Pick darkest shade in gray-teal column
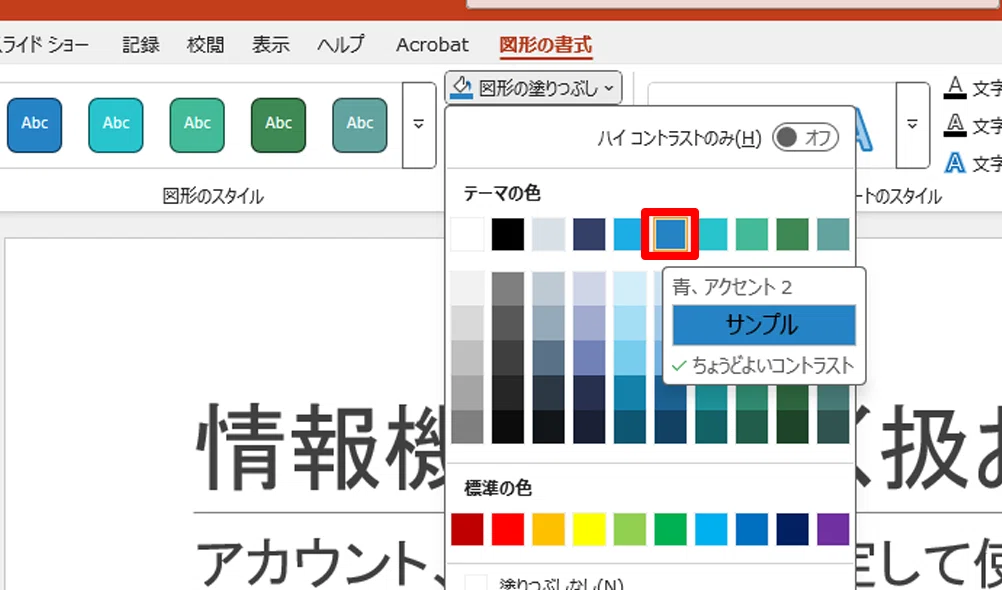Image resolution: width=1002 pixels, height=590 pixels. point(833,427)
